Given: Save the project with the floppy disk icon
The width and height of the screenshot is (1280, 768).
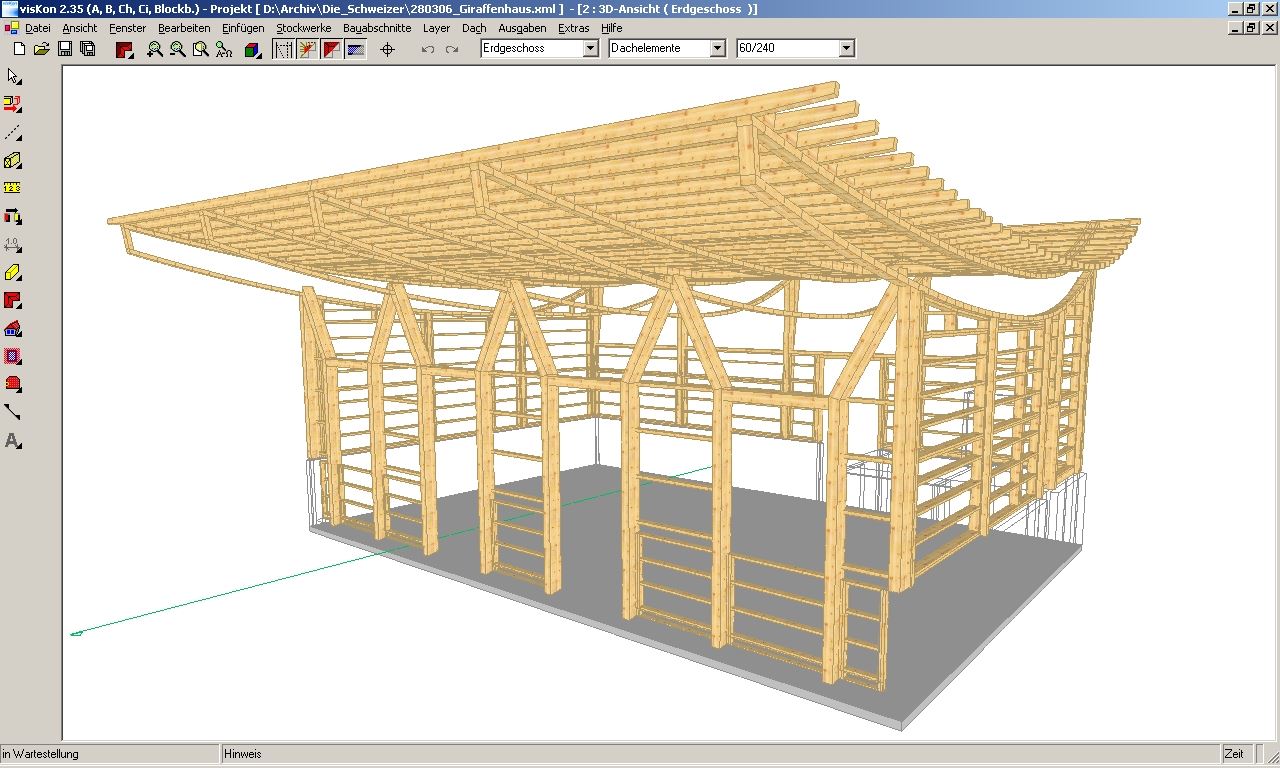Looking at the screenshot, I should (x=65, y=49).
